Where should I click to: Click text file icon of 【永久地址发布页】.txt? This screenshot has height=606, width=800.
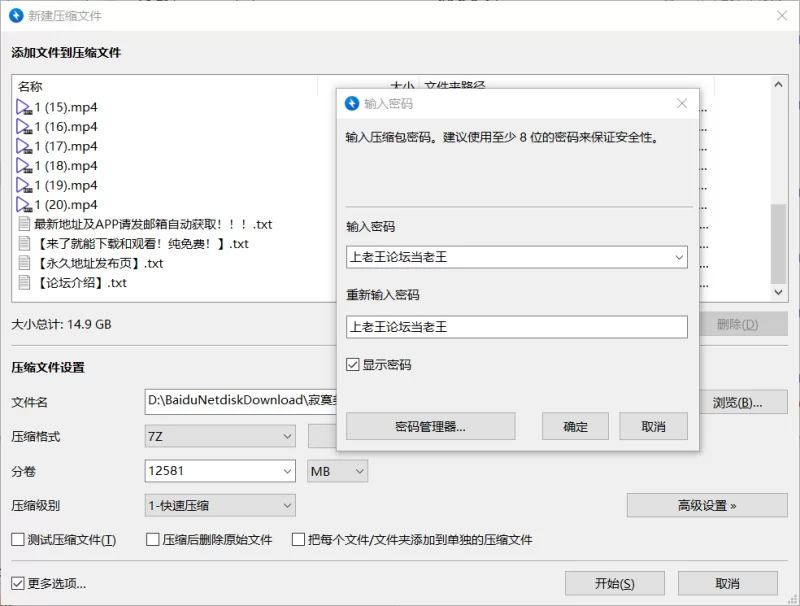pyautogui.click(x=24, y=263)
